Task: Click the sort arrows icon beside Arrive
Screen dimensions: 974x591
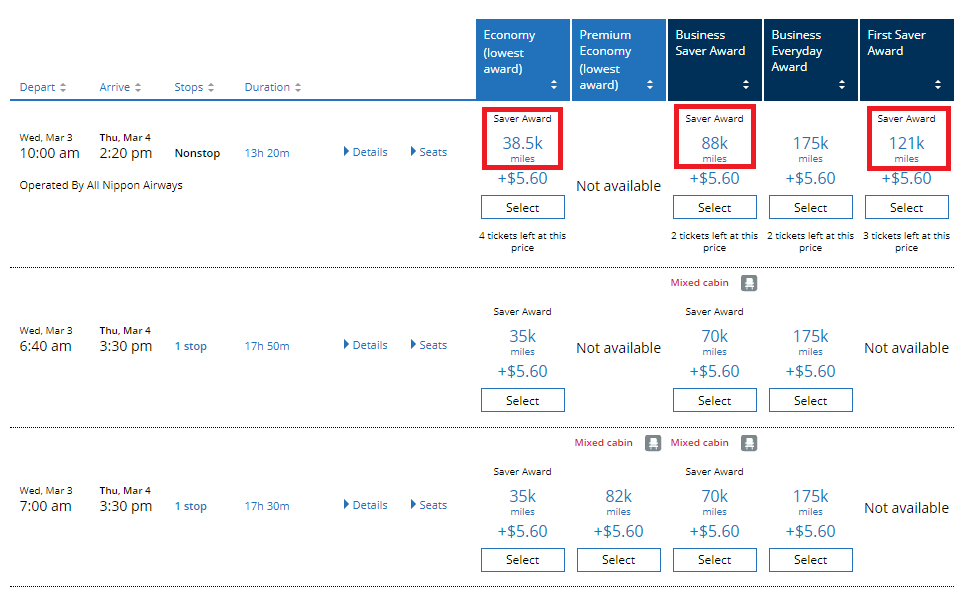Action: pyautogui.click(x=138, y=88)
